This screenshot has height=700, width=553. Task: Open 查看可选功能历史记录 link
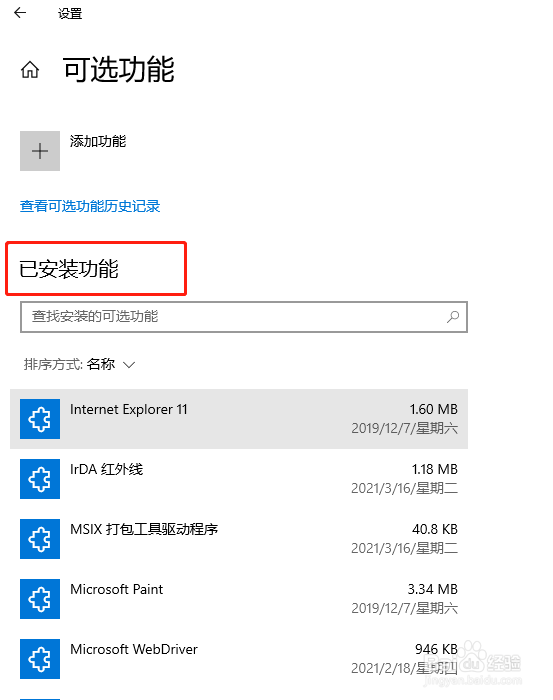pos(90,206)
